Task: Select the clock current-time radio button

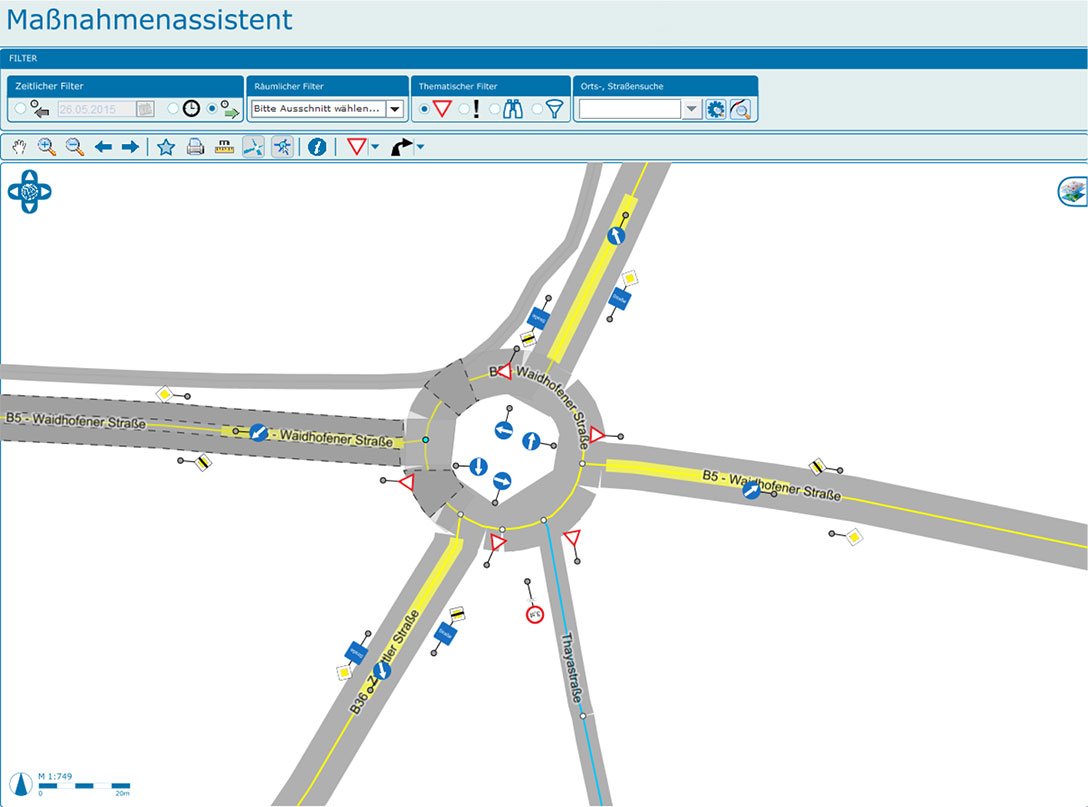Action: [173, 108]
